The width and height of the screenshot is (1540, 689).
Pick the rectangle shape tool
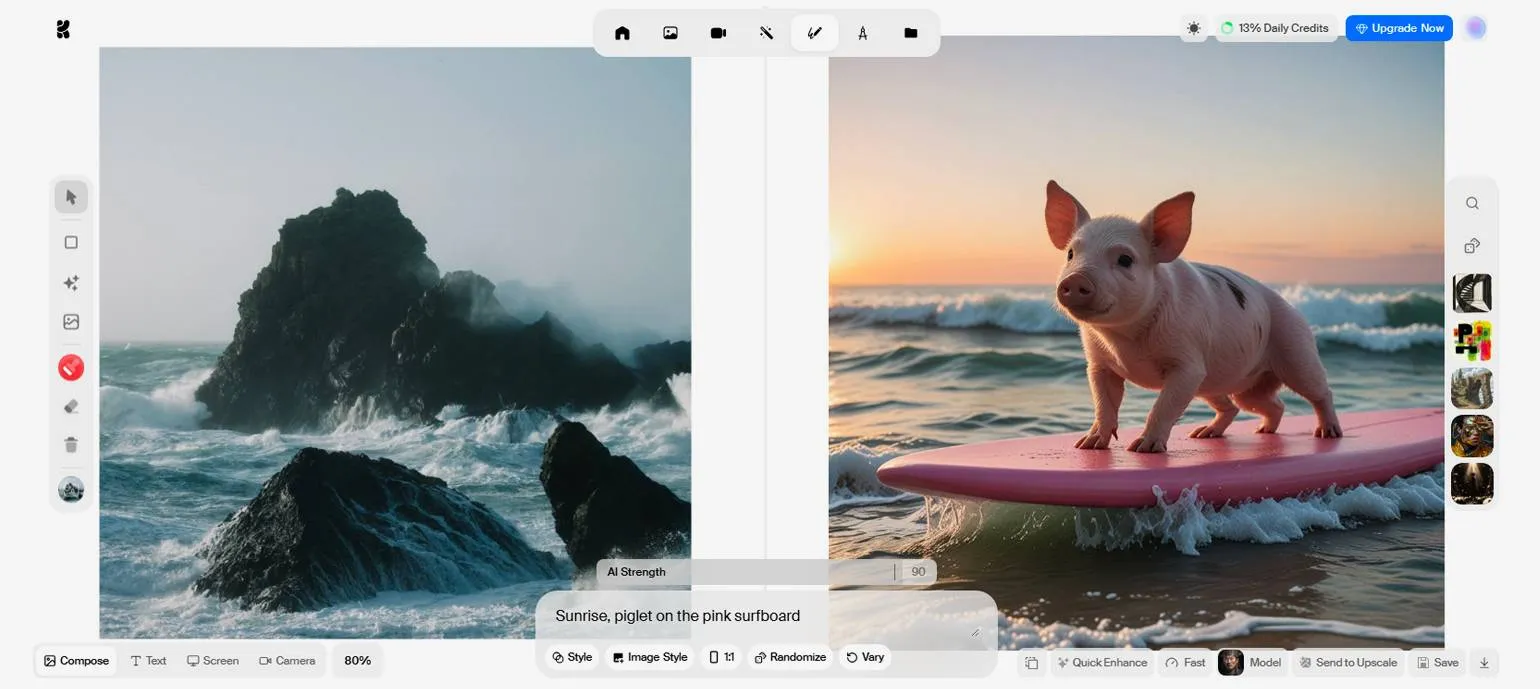(71, 242)
